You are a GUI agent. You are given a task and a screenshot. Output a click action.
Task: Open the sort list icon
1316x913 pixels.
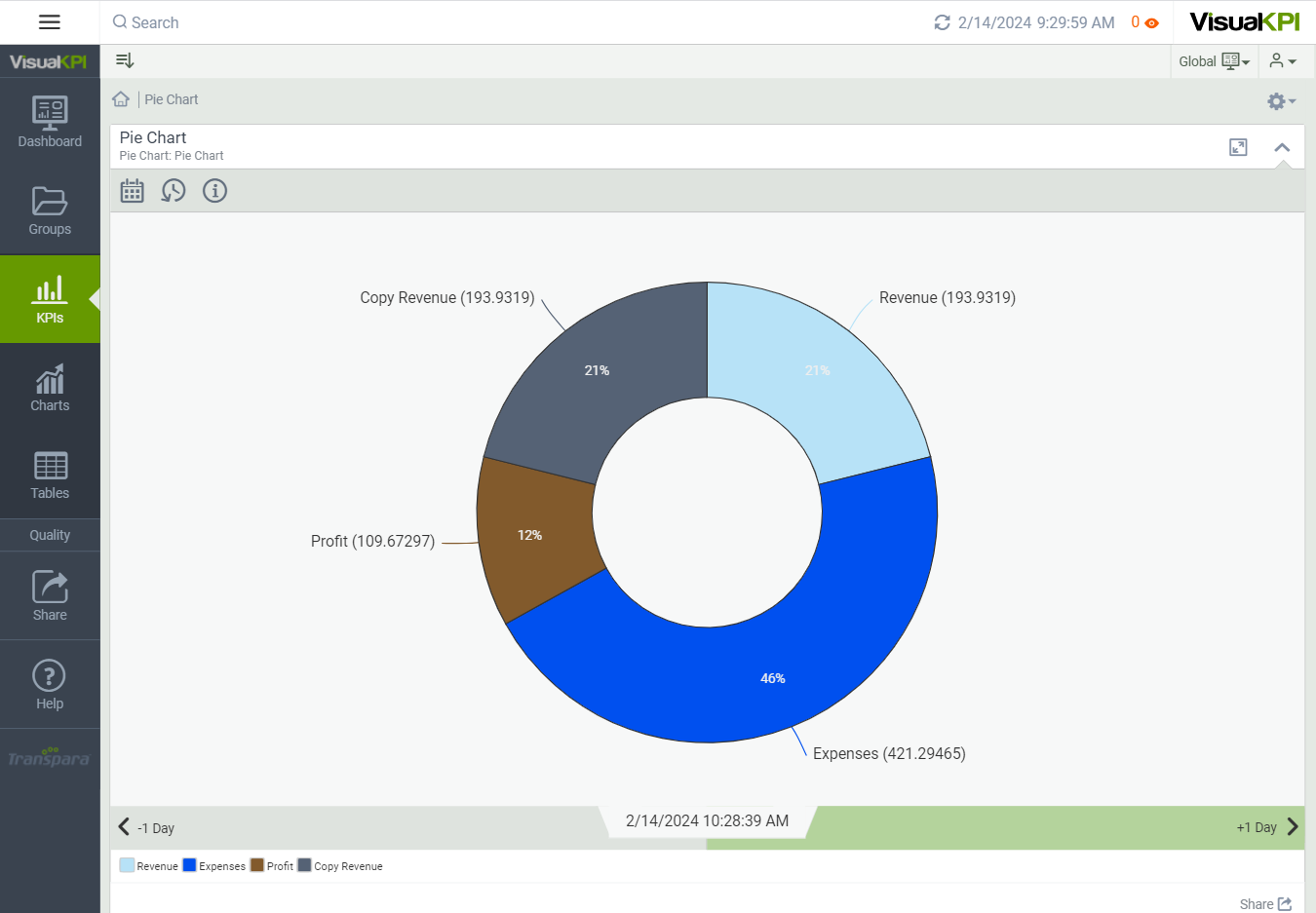[125, 61]
